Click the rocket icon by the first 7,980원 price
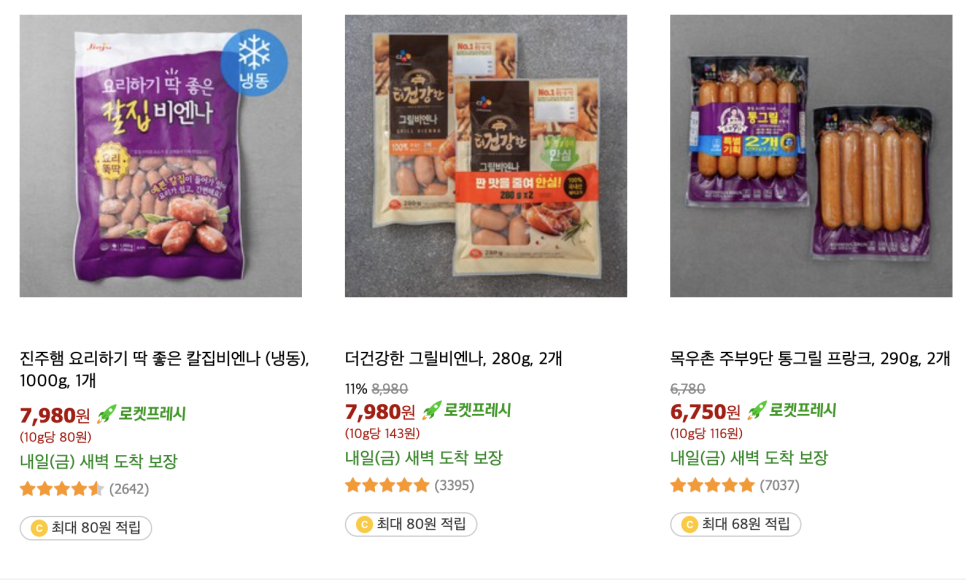This screenshot has height=581, width=966. click(107, 413)
